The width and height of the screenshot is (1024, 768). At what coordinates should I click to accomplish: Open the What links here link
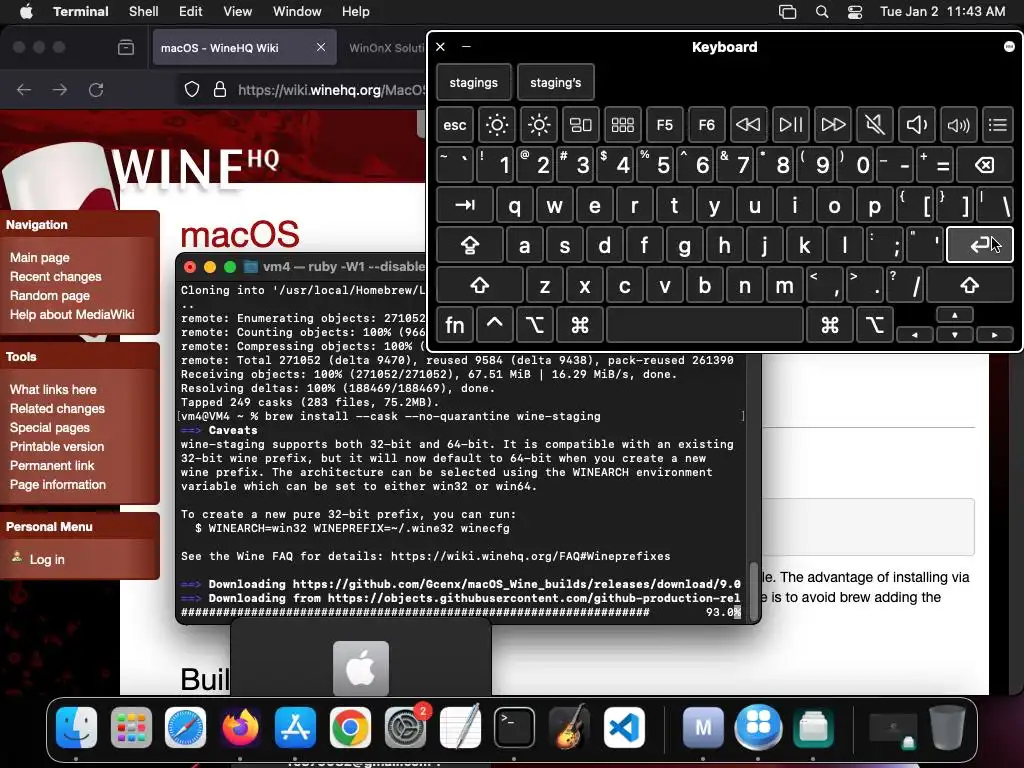pyautogui.click(x=53, y=389)
